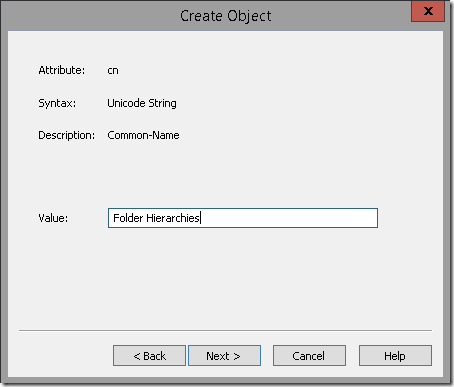Go back with the < Back button

tap(149, 356)
